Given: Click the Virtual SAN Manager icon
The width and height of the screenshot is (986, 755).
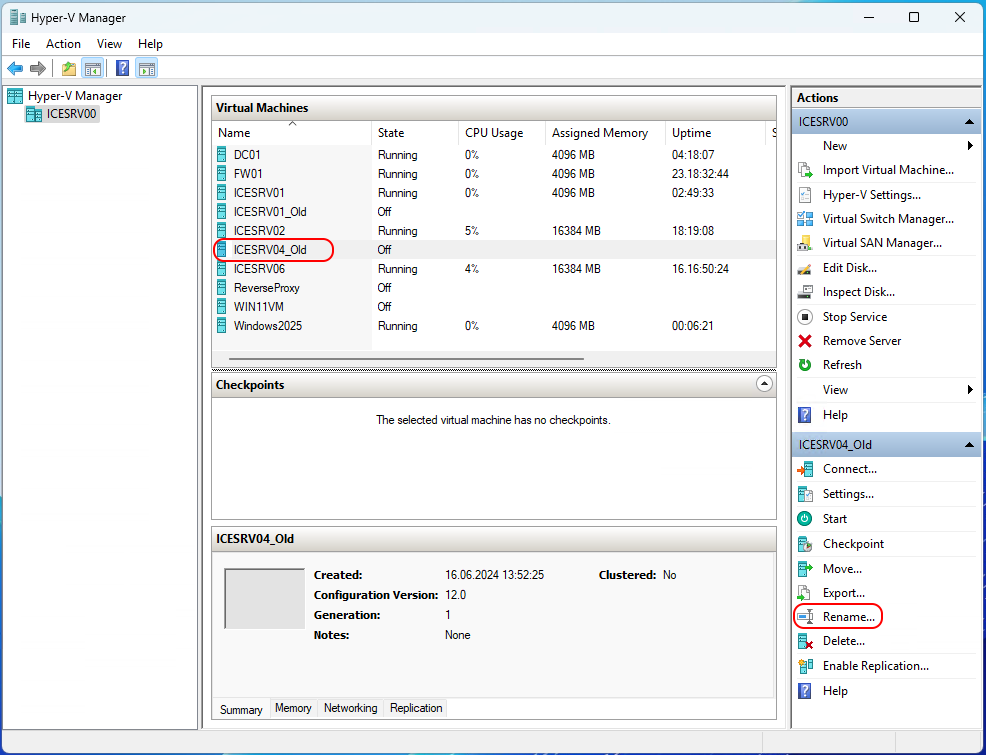Looking at the screenshot, I should pos(805,243).
